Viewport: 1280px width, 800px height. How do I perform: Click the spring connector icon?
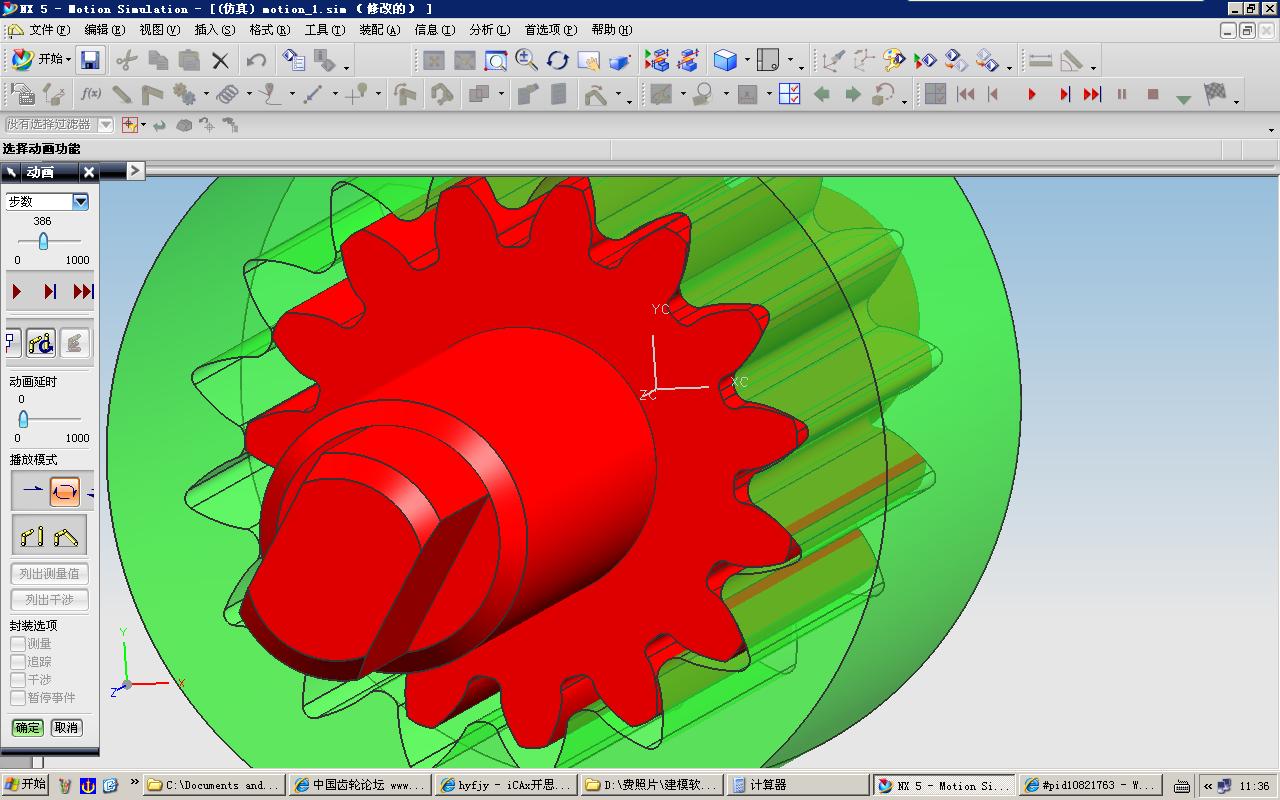coord(227,94)
